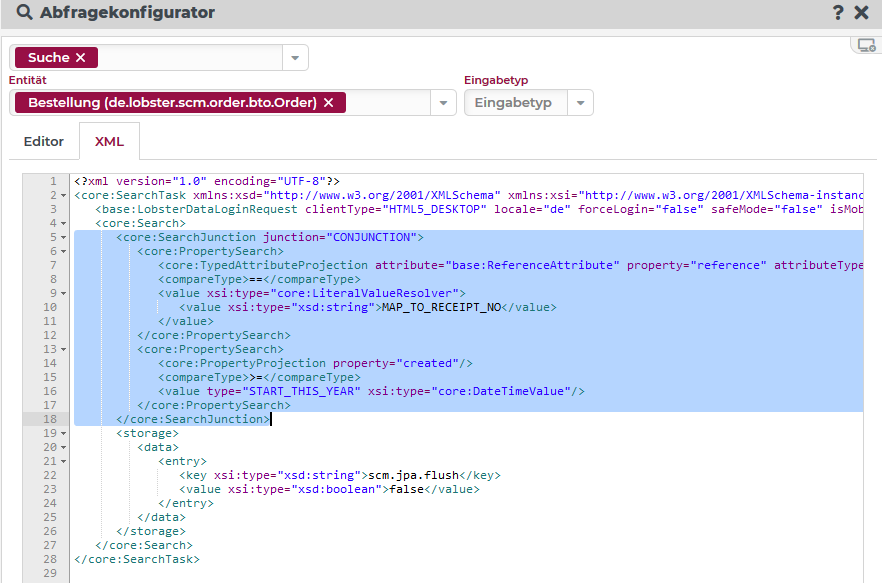882x583 pixels.
Task: Open the Suche dropdown arrow
Action: (x=295, y=58)
